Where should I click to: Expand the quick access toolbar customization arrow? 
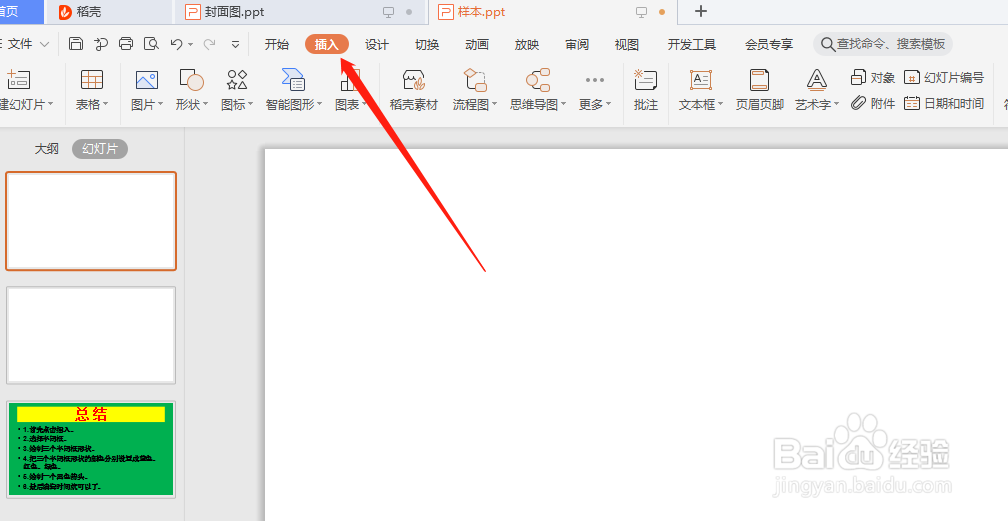pos(235,44)
